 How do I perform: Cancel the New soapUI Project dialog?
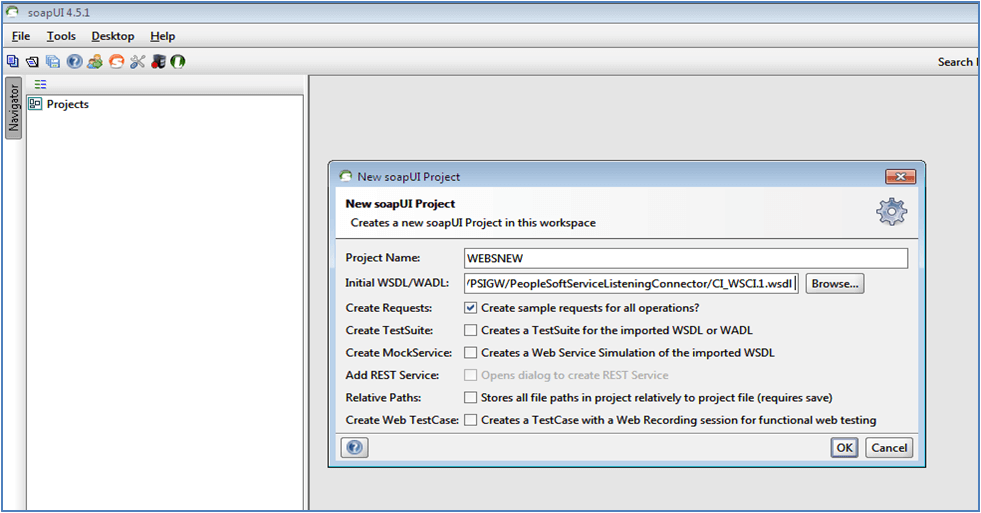click(889, 447)
